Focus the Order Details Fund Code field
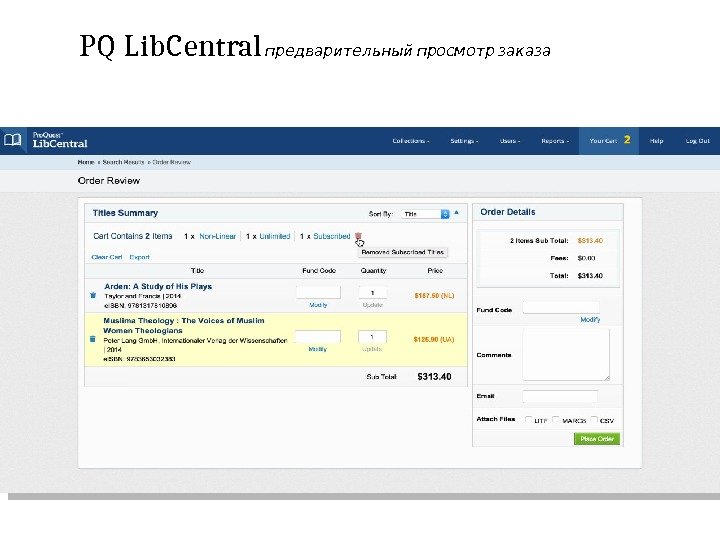Viewport: 720px width, 540px height. [561, 308]
